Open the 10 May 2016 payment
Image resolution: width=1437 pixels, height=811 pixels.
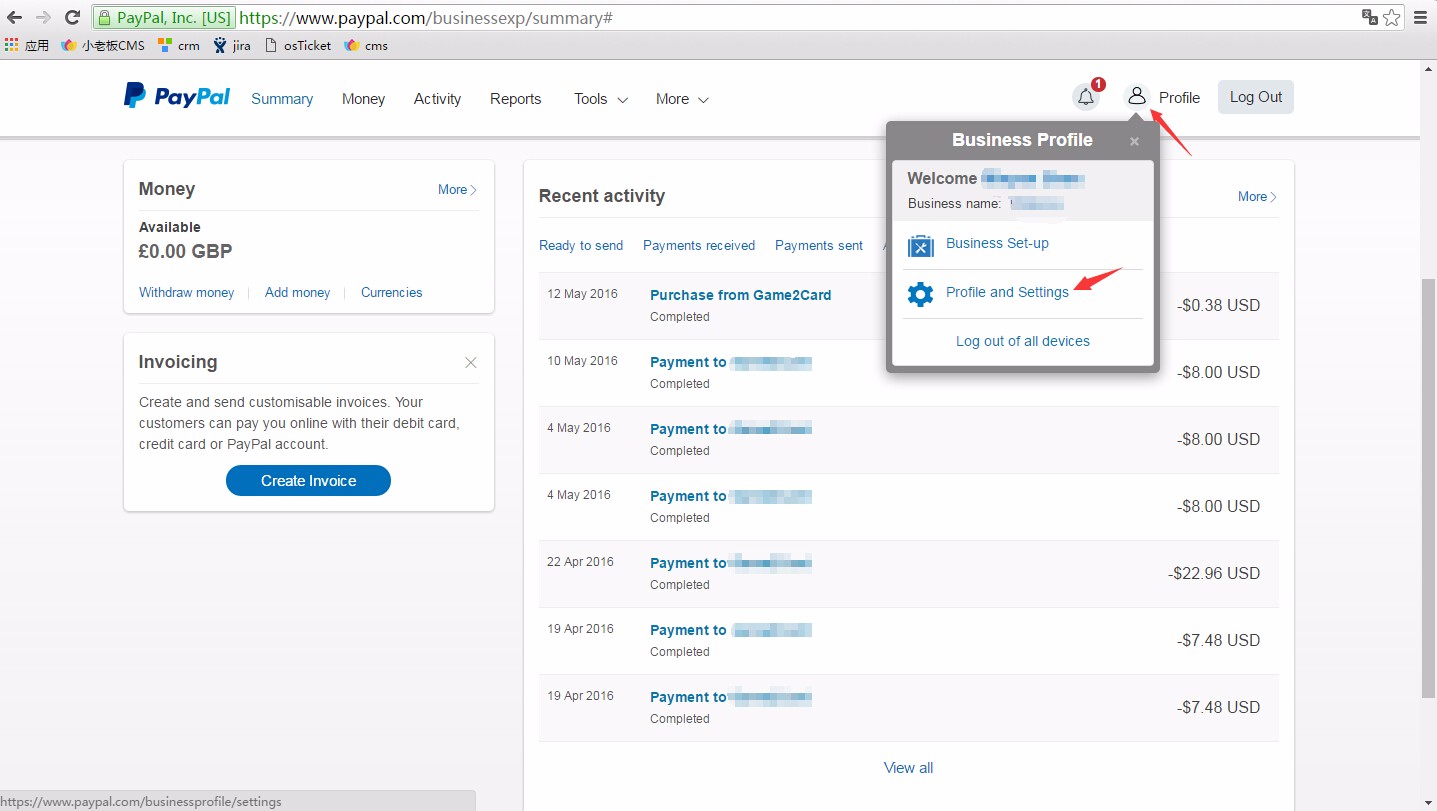(730, 362)
